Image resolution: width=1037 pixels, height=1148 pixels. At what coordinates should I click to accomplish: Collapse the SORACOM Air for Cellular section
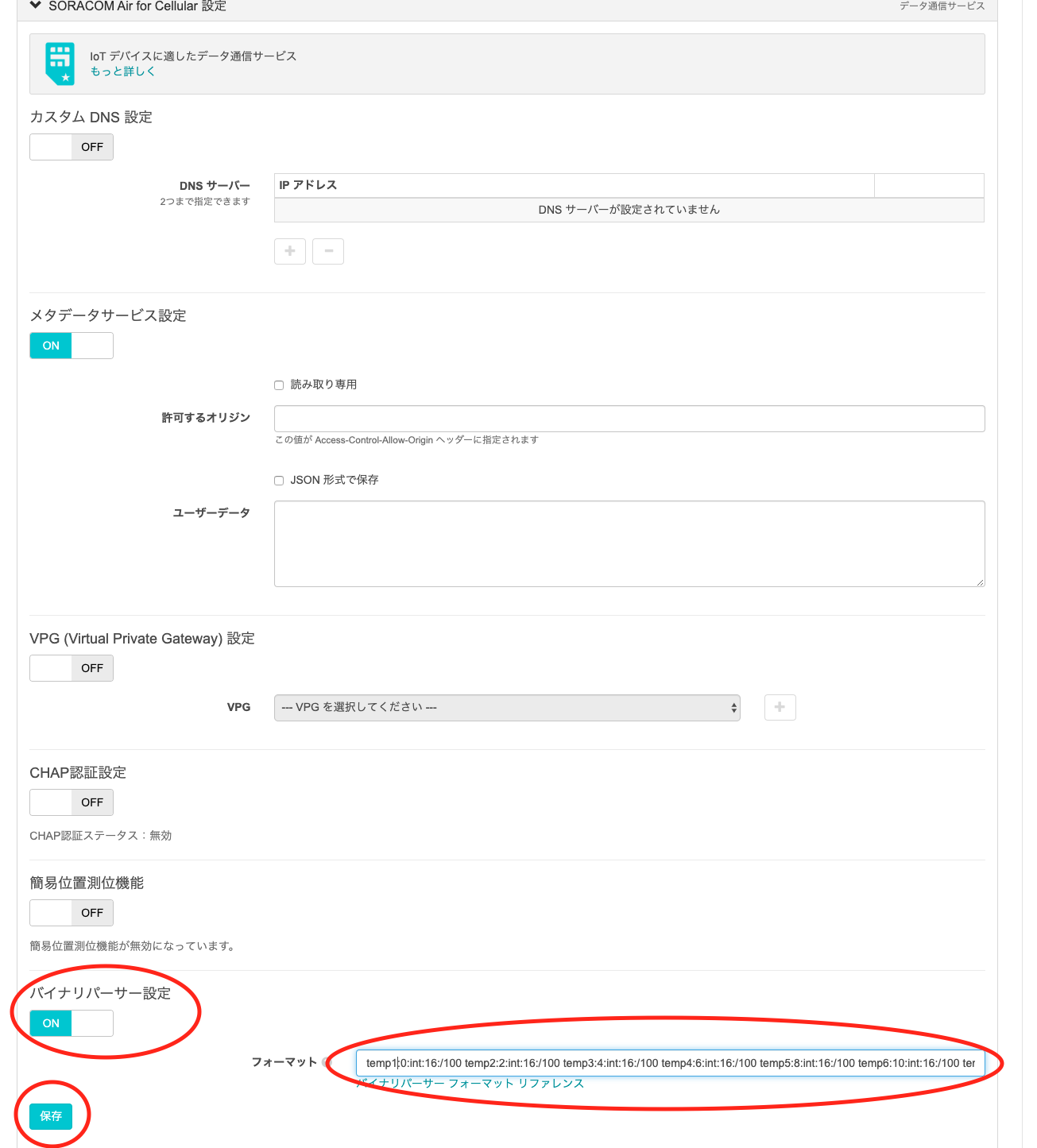(x=36, y=6)
